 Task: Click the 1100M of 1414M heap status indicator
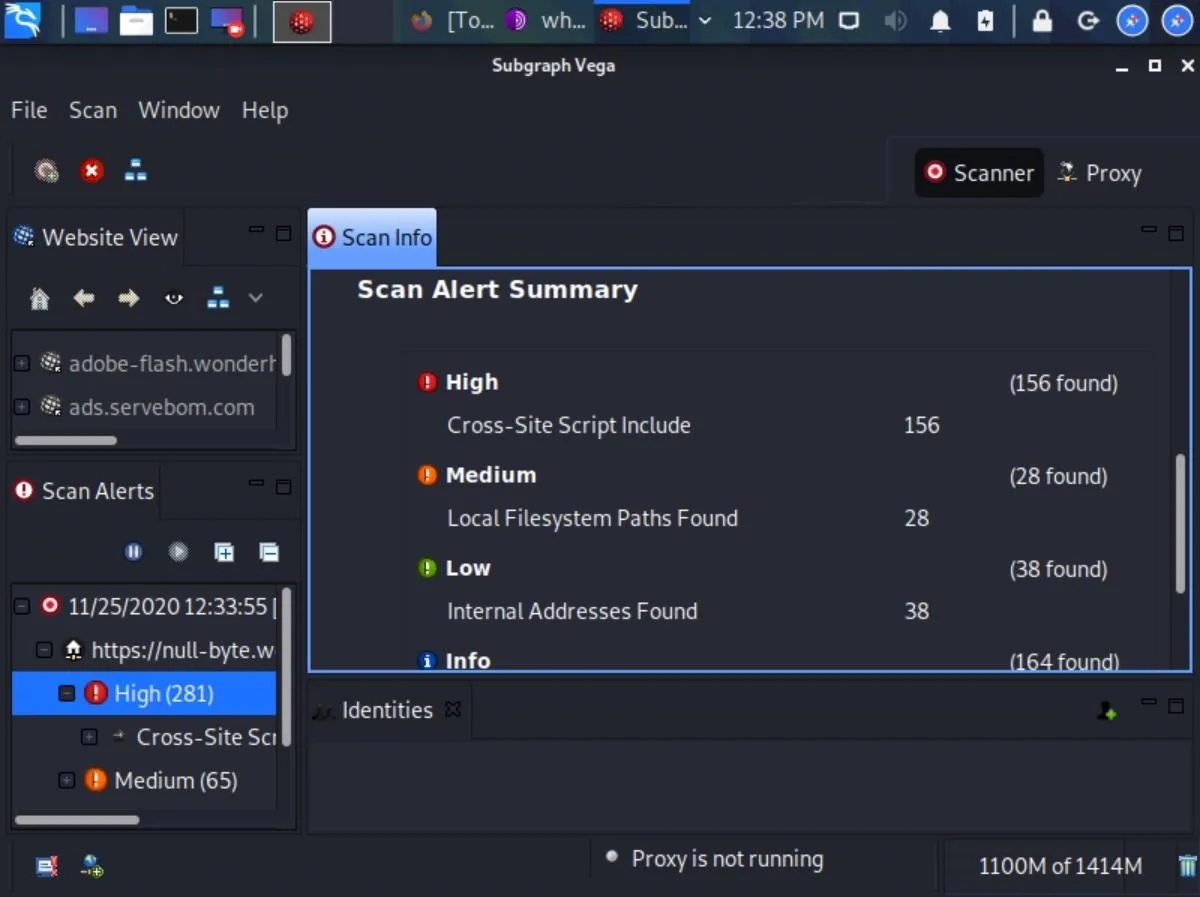coord(1060,866)
